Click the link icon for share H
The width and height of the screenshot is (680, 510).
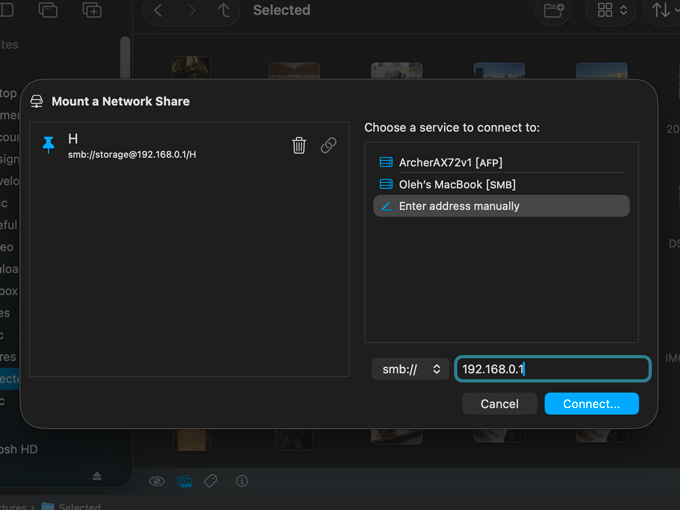[328, 146]
